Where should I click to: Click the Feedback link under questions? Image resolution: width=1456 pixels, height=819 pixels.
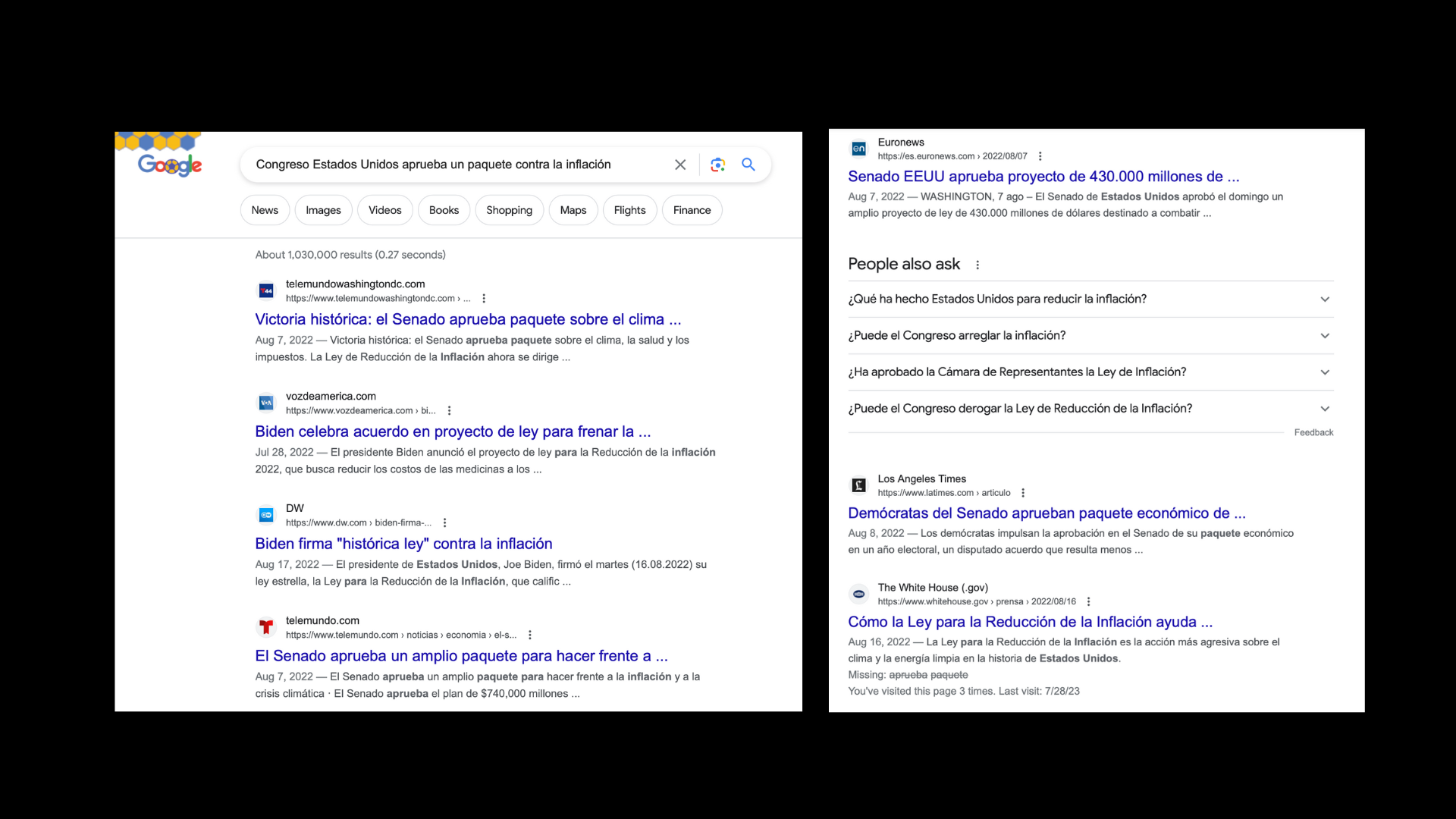(x=1313, y=432)
